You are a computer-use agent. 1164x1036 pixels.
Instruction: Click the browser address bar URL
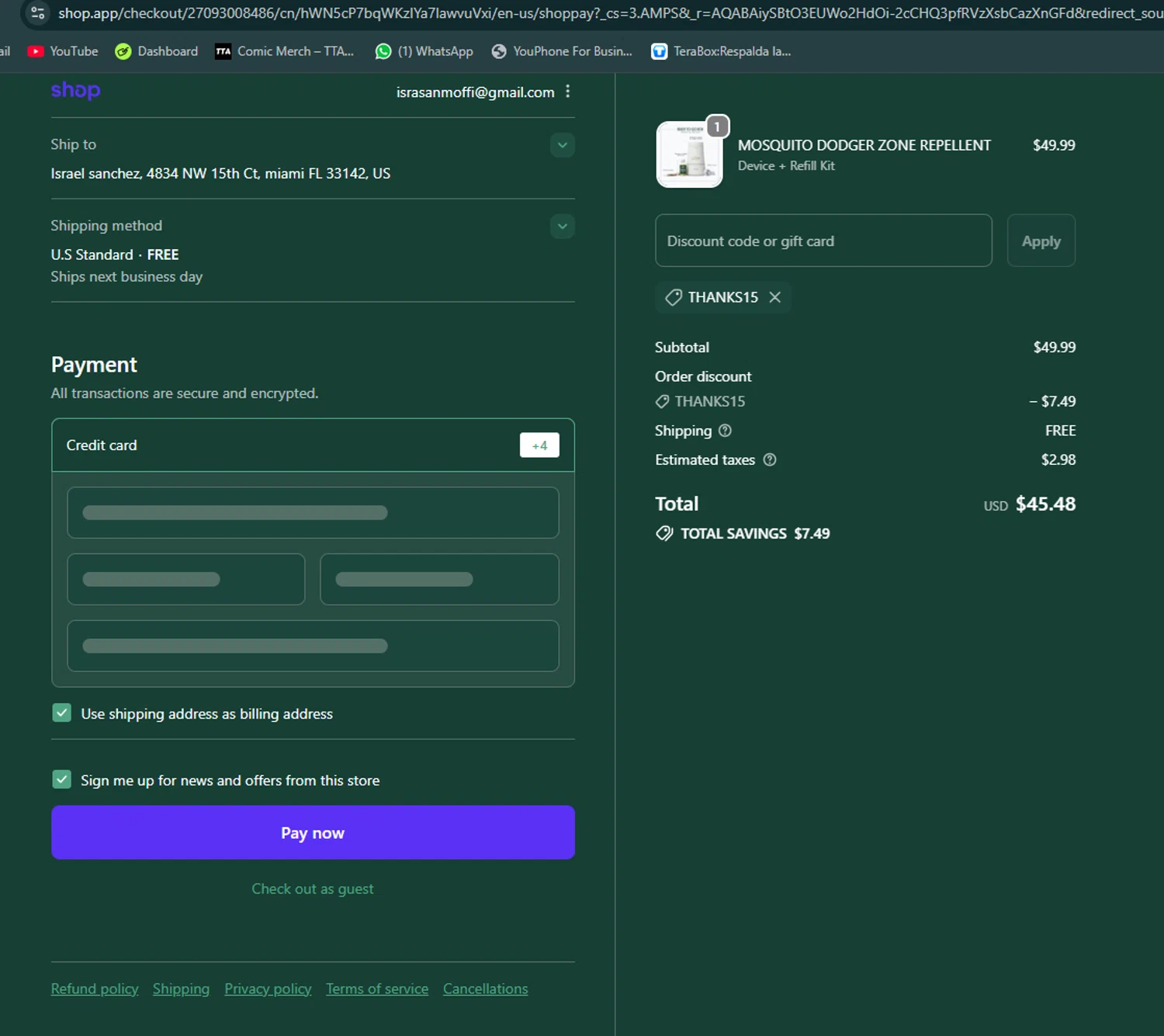click(x=609, y=13)
